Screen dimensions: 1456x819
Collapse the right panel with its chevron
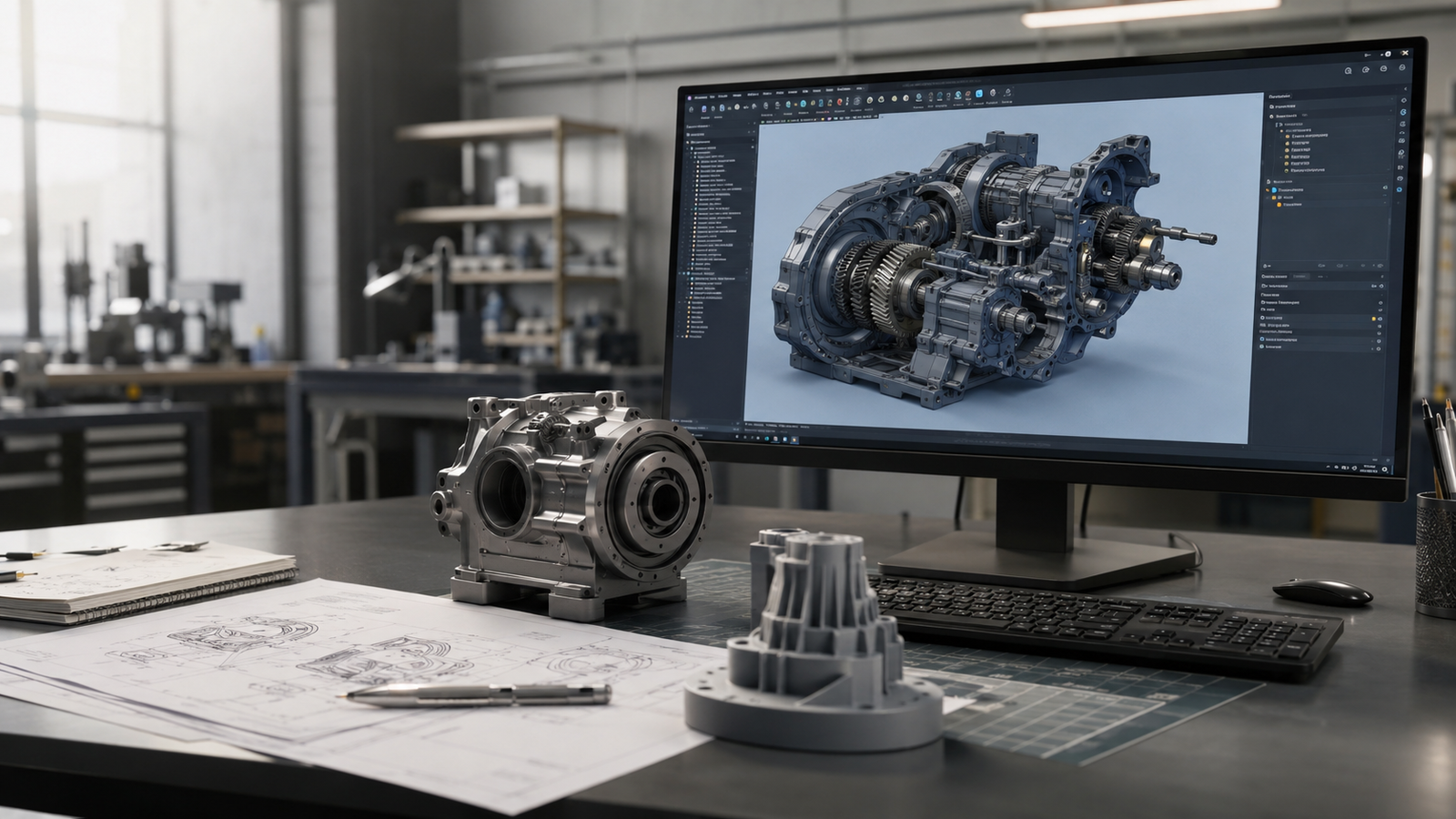tap(1405, 89)
